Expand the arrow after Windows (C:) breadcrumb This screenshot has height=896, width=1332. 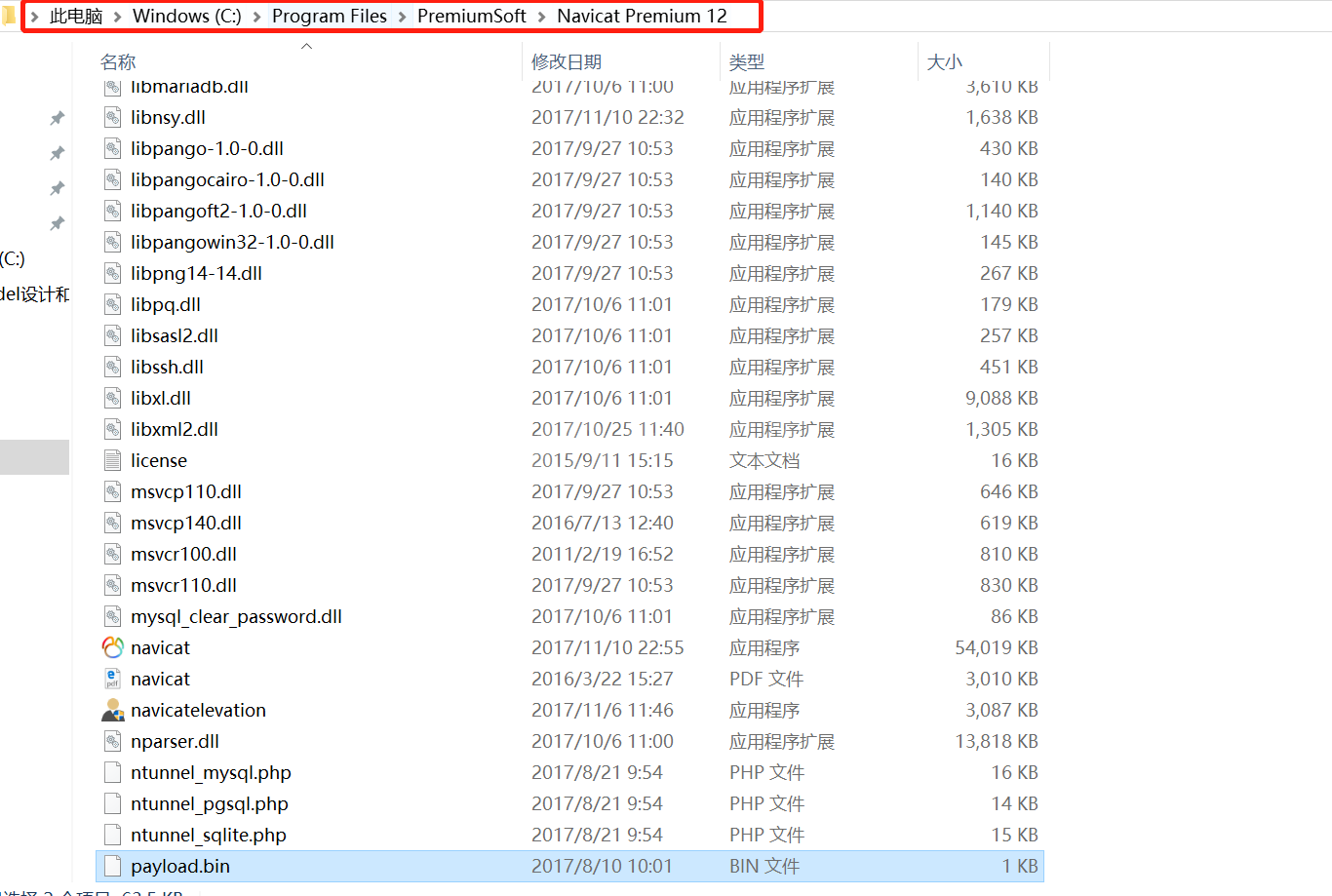[256, 17]
